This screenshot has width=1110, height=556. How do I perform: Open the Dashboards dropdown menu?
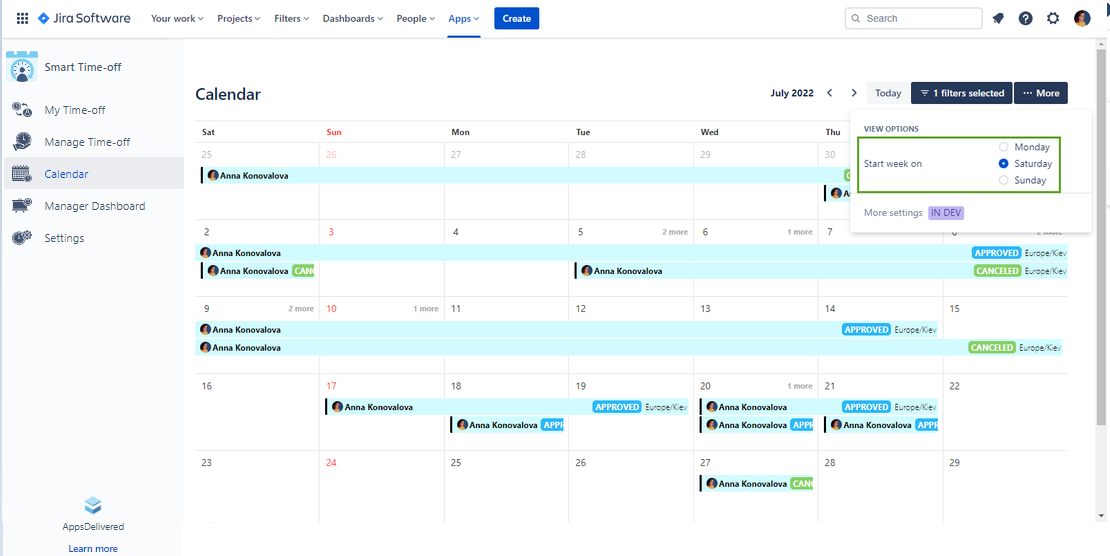pyautogui.click(x=353, y=18)
